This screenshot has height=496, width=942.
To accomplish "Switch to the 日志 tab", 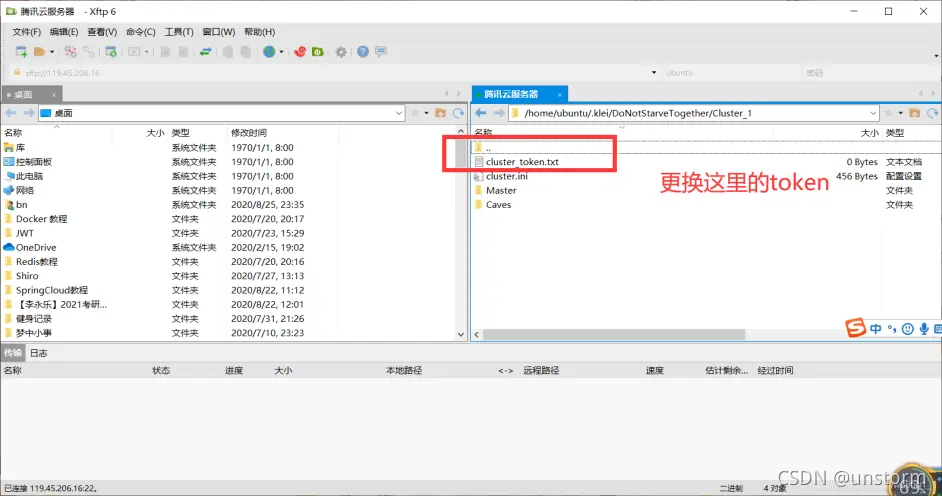I will tap(38, 353).
